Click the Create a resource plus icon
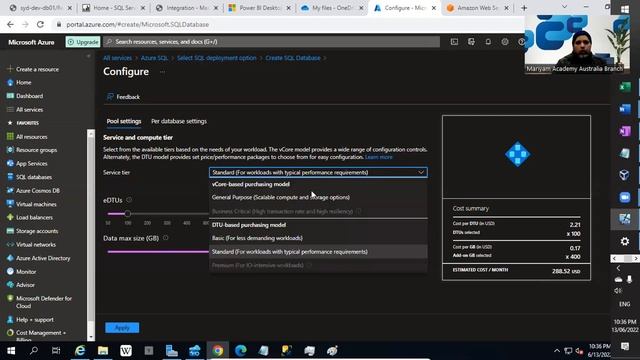The image size is (640, 360). coord(10,69)
